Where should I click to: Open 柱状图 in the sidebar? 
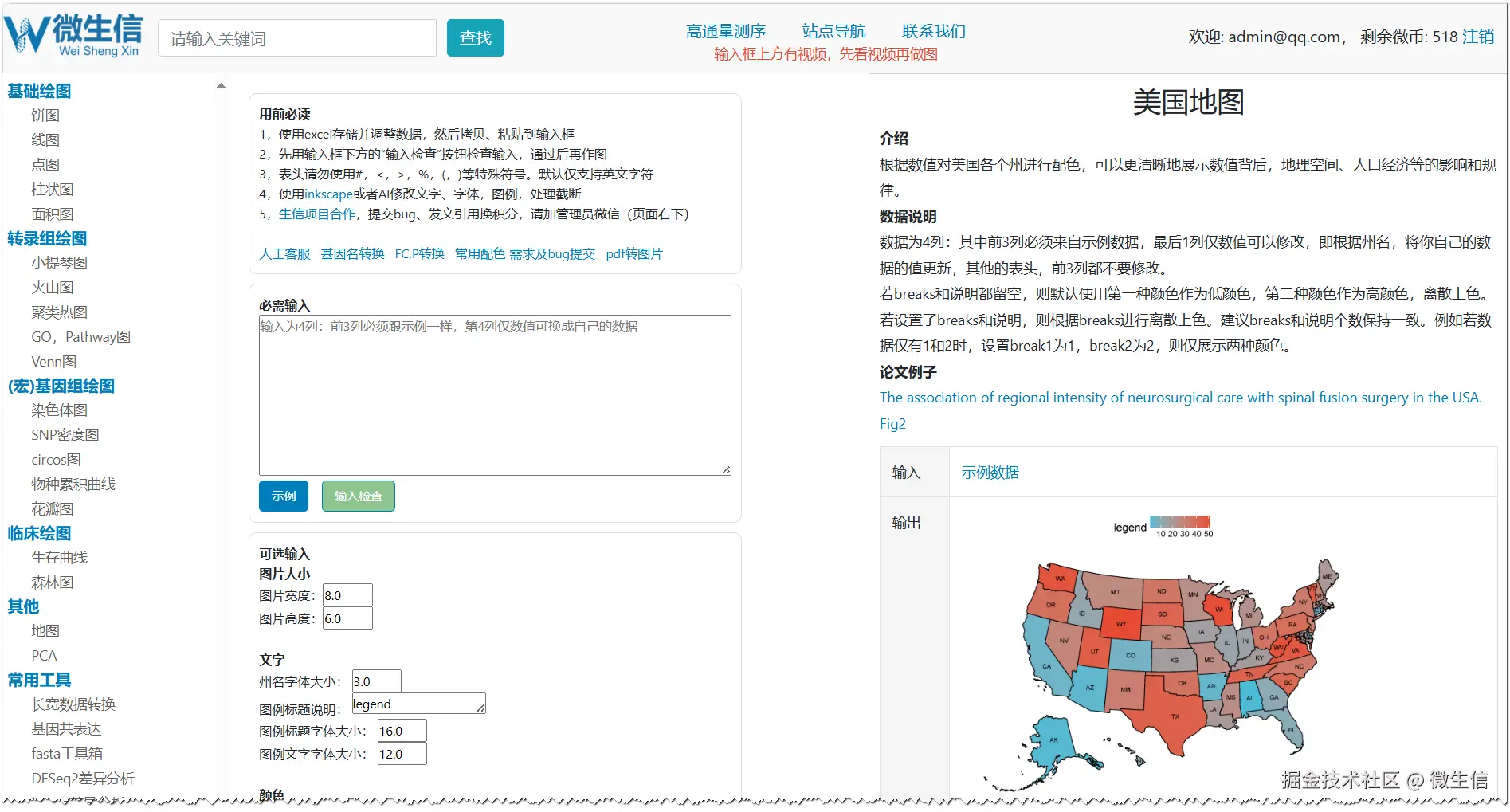53,190
